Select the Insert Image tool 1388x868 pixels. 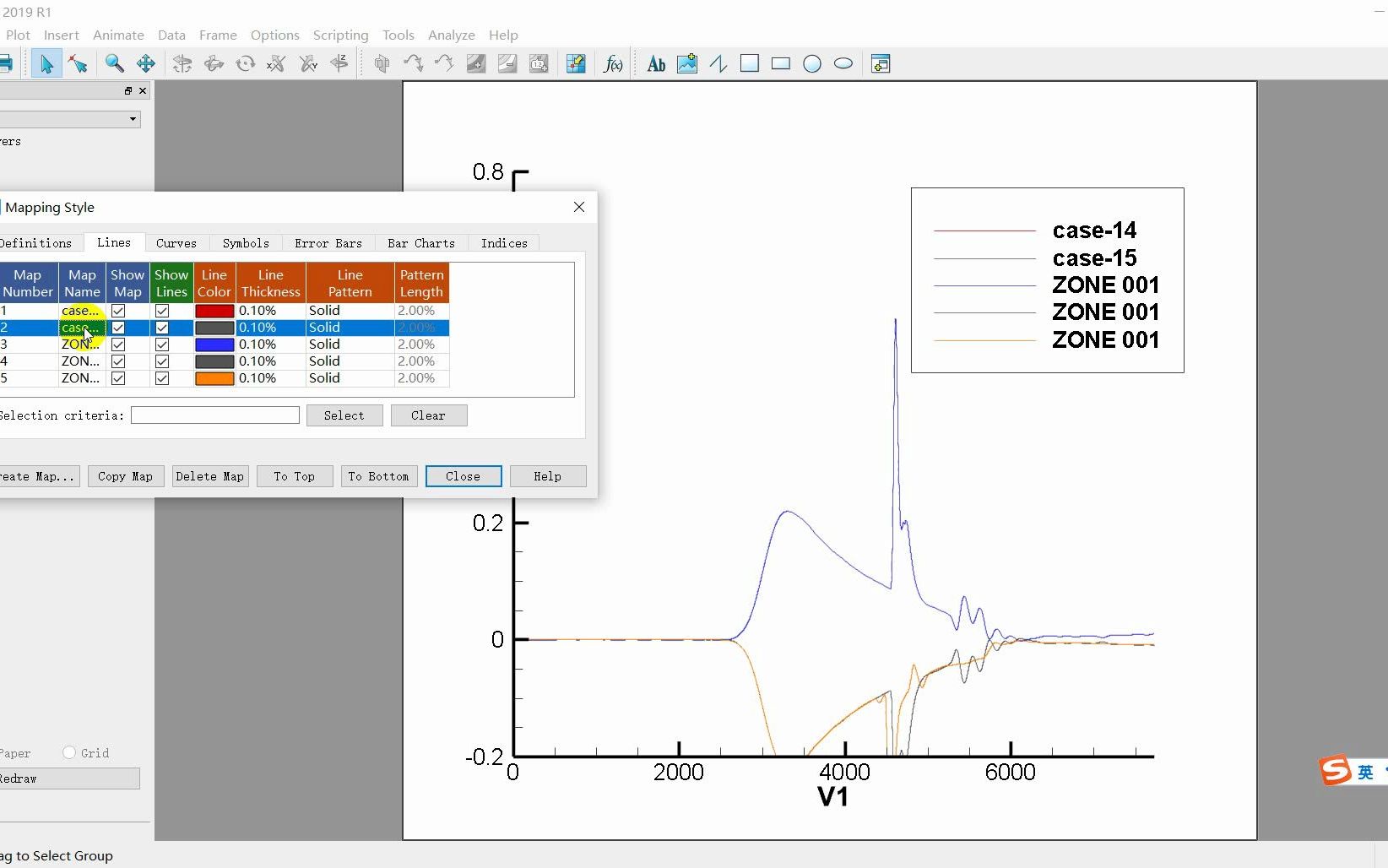tap(686, 63)
